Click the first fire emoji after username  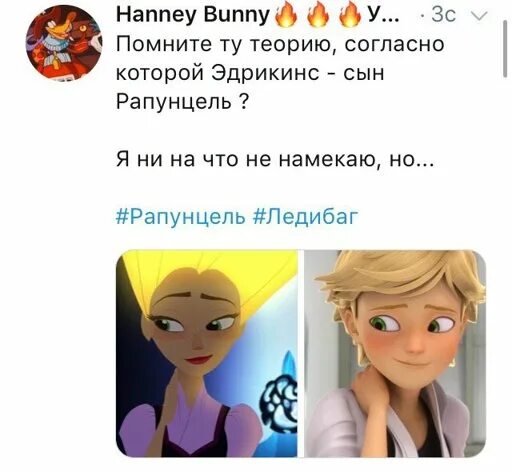point(286,16)
